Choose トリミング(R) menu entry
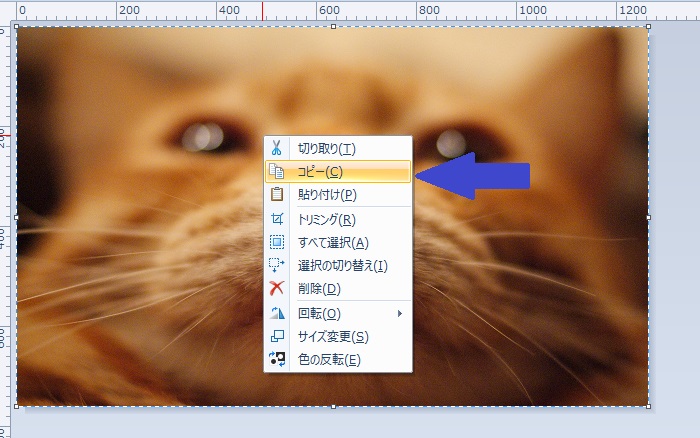 coord(338,219)
